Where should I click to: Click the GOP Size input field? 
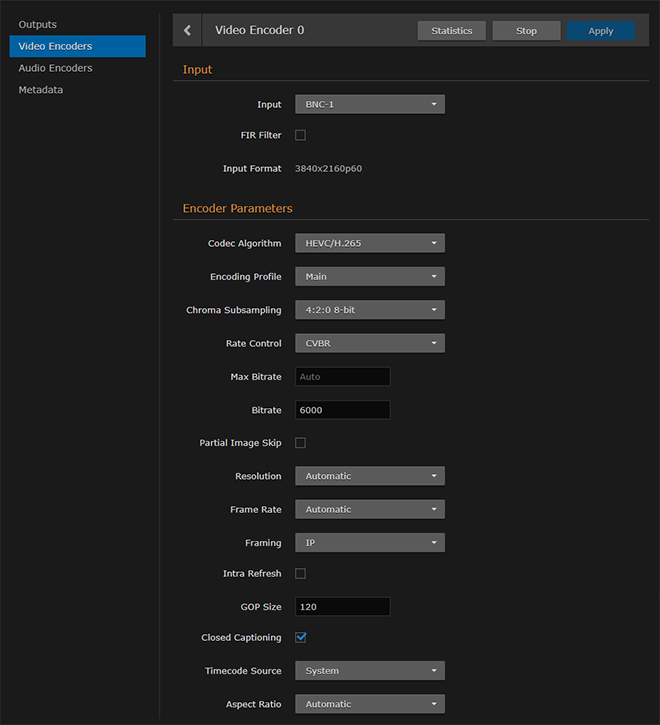(x=342, y=607)
